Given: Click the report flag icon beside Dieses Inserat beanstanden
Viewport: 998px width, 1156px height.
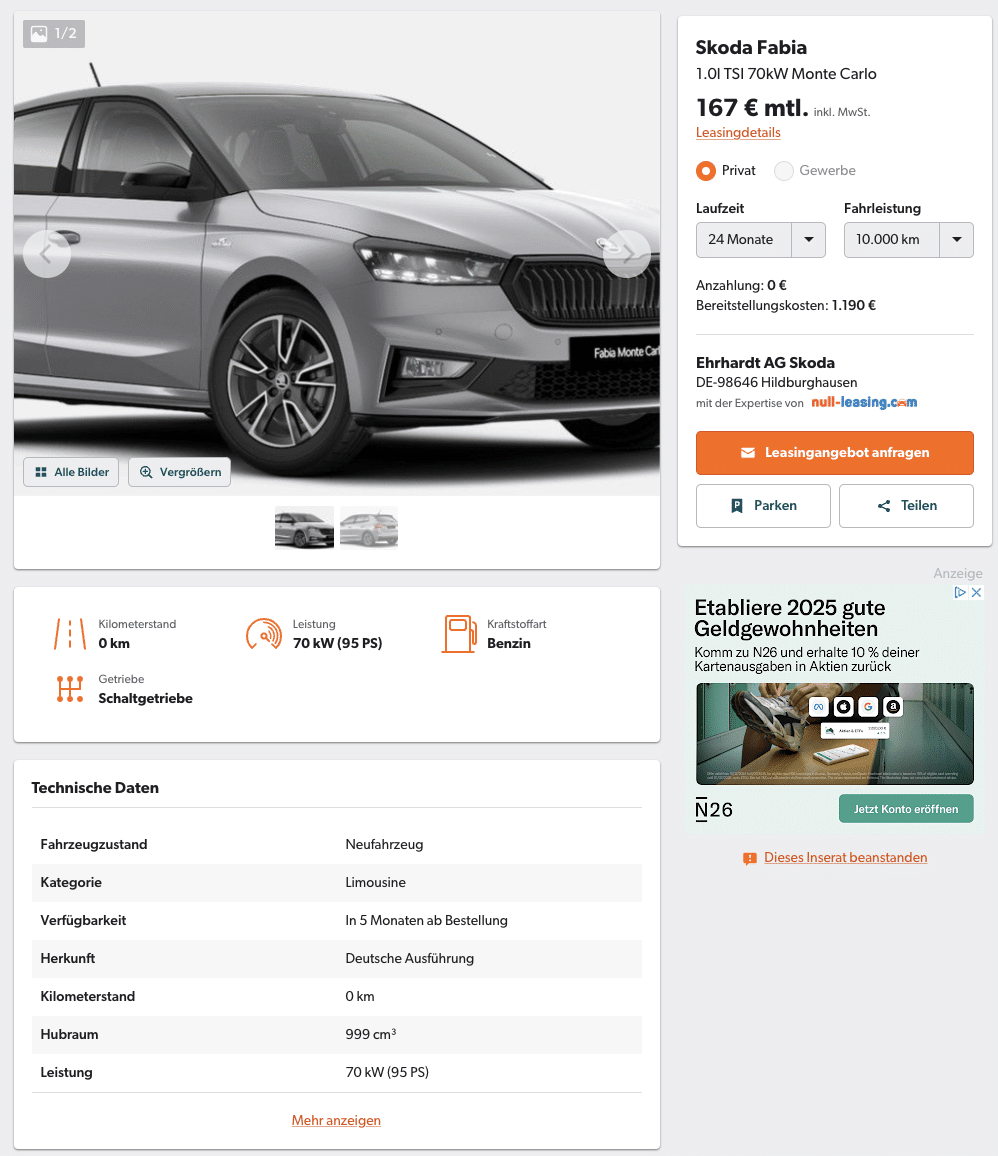Looking at the screenshot, I should [750, 858].
